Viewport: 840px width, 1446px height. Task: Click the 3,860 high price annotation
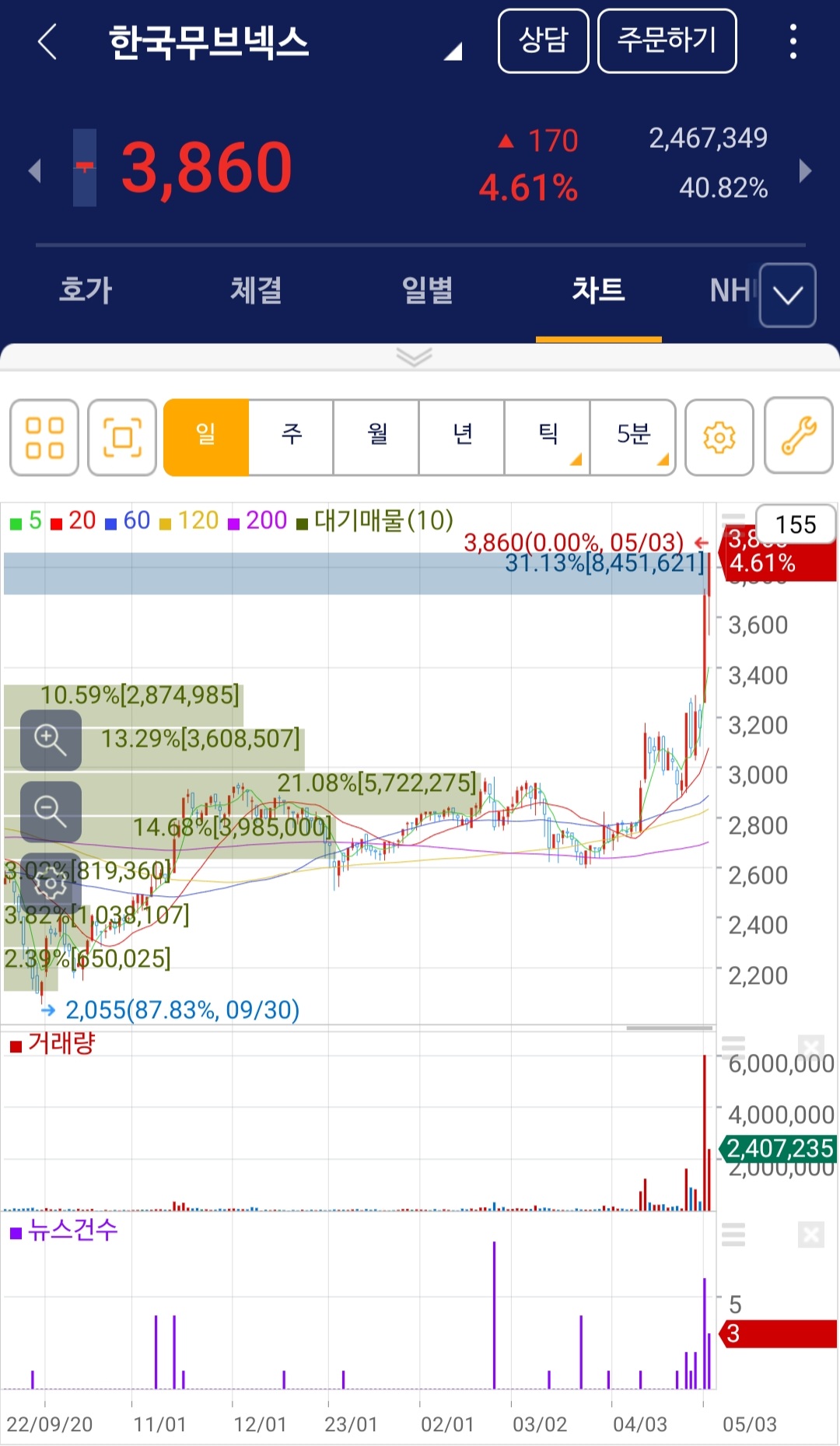pyautogui.click(x=586, y=541)
